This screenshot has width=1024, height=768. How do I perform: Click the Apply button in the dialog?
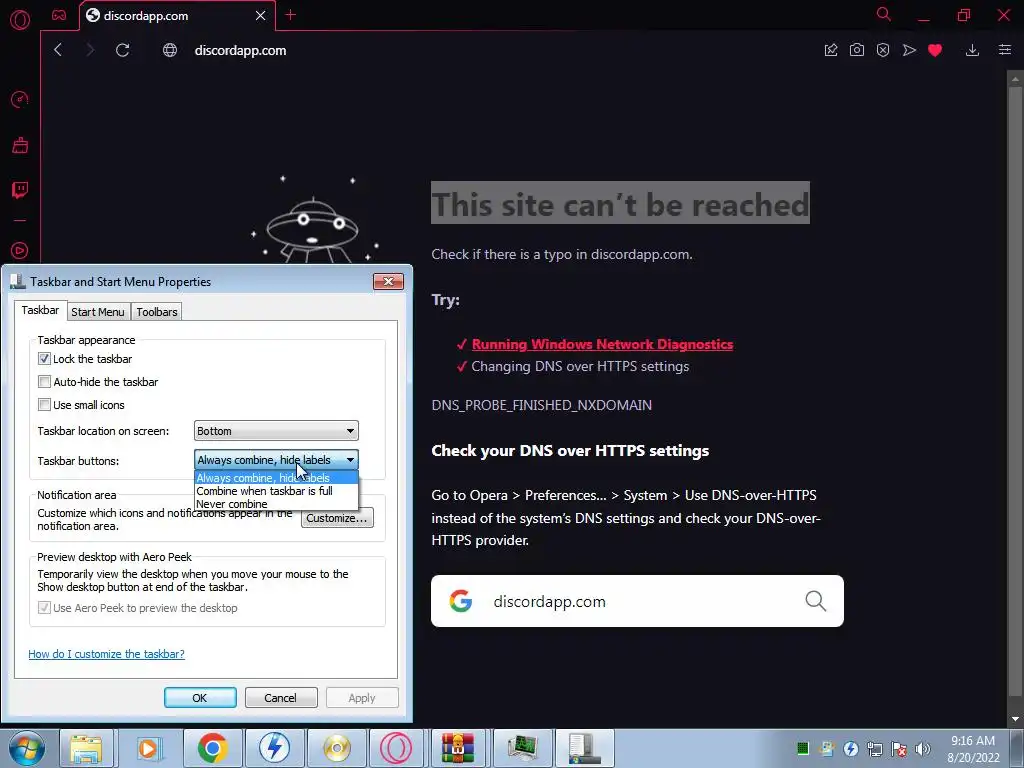[x=362, y=697]
